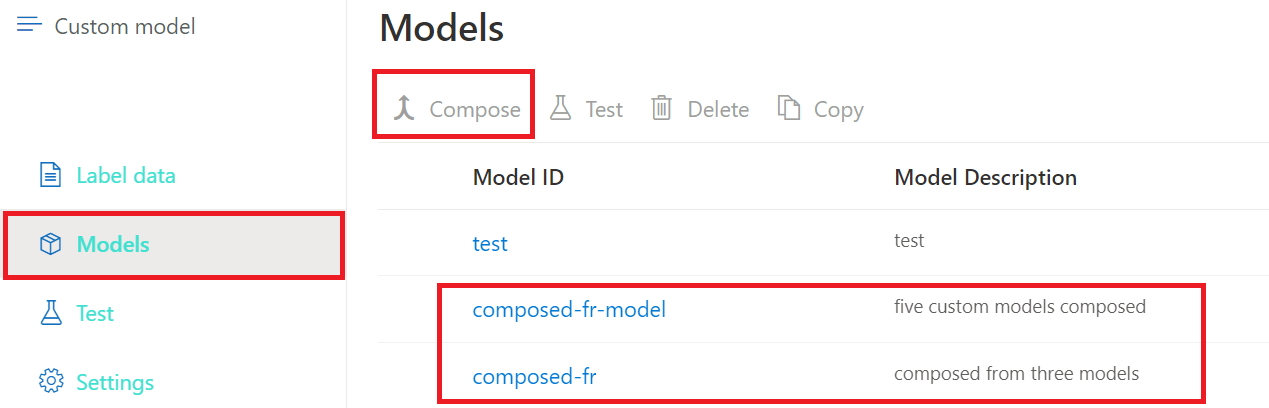Click the Settings gear icon
This screenshot has height=408, width=1269.
(50, 382)
